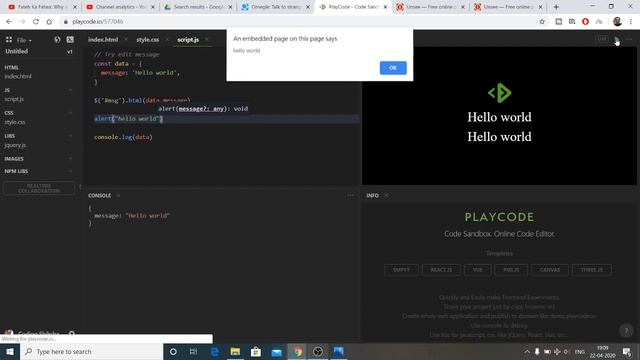Click the alert hello world code line
Viewport: 640px width, 360px height.
[129, 119]
